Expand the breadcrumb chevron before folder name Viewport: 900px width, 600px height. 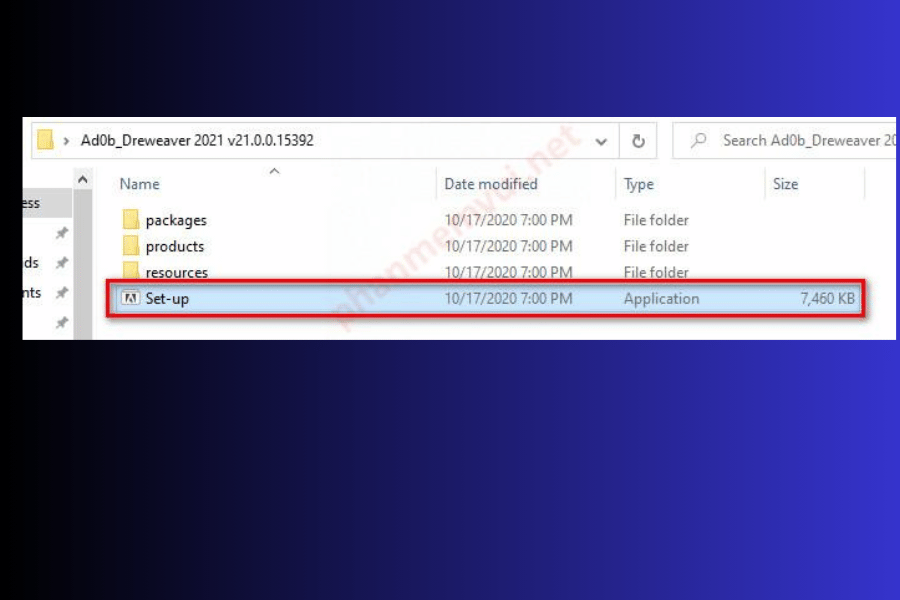(67, 141)
